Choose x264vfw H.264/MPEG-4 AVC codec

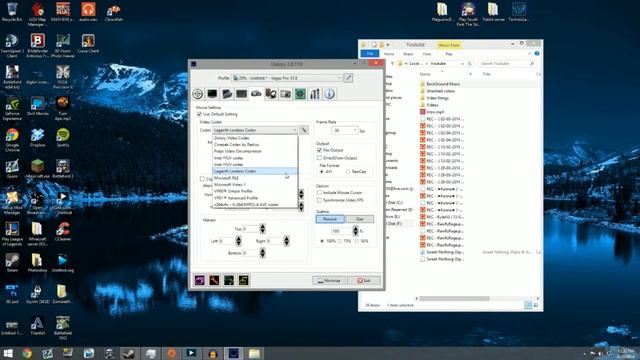255,204
